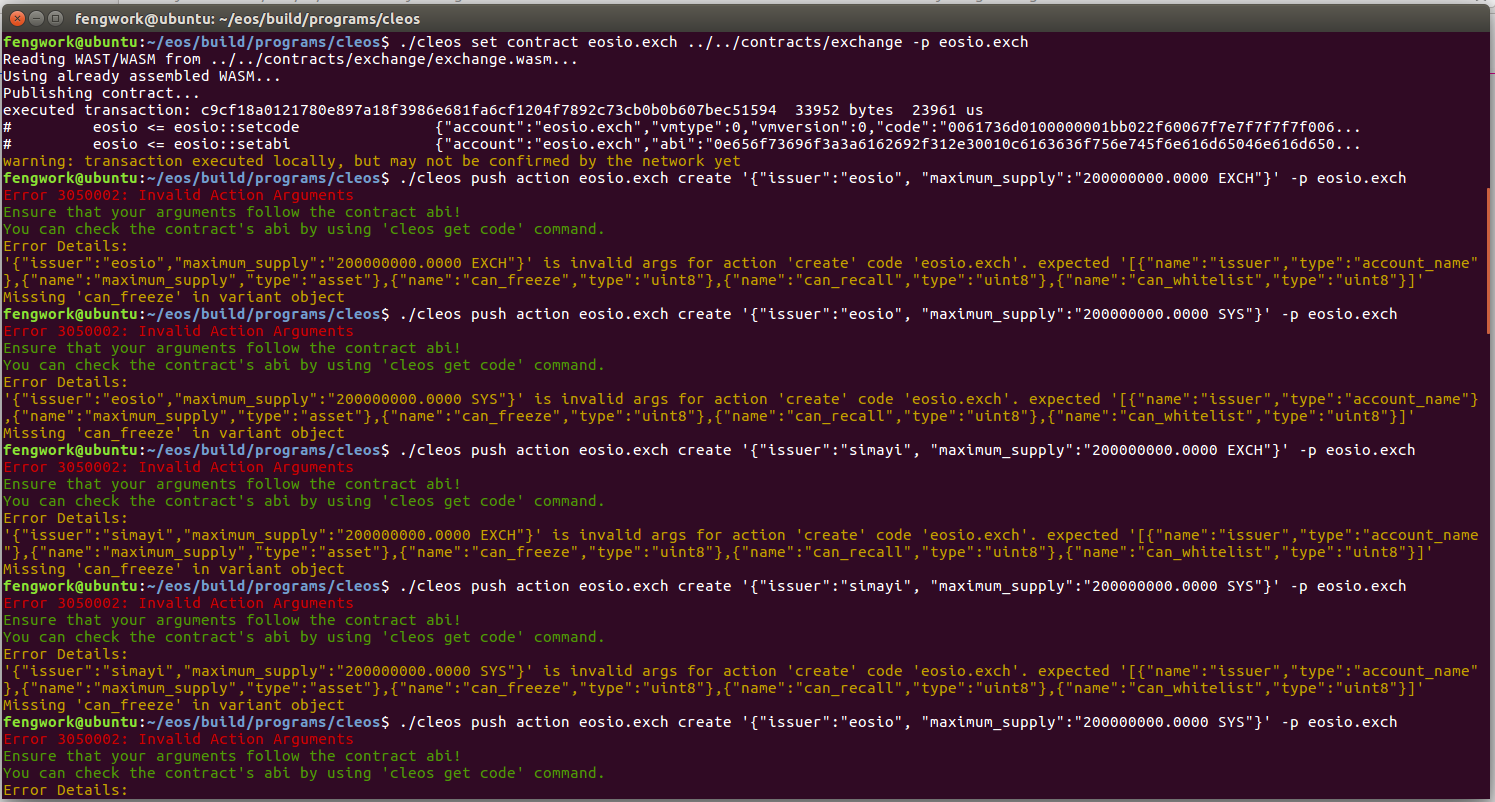The image size is (1495, 802).
Task: Click the 'Reading WAST/WASM from' output line
Action: point(290,59)
